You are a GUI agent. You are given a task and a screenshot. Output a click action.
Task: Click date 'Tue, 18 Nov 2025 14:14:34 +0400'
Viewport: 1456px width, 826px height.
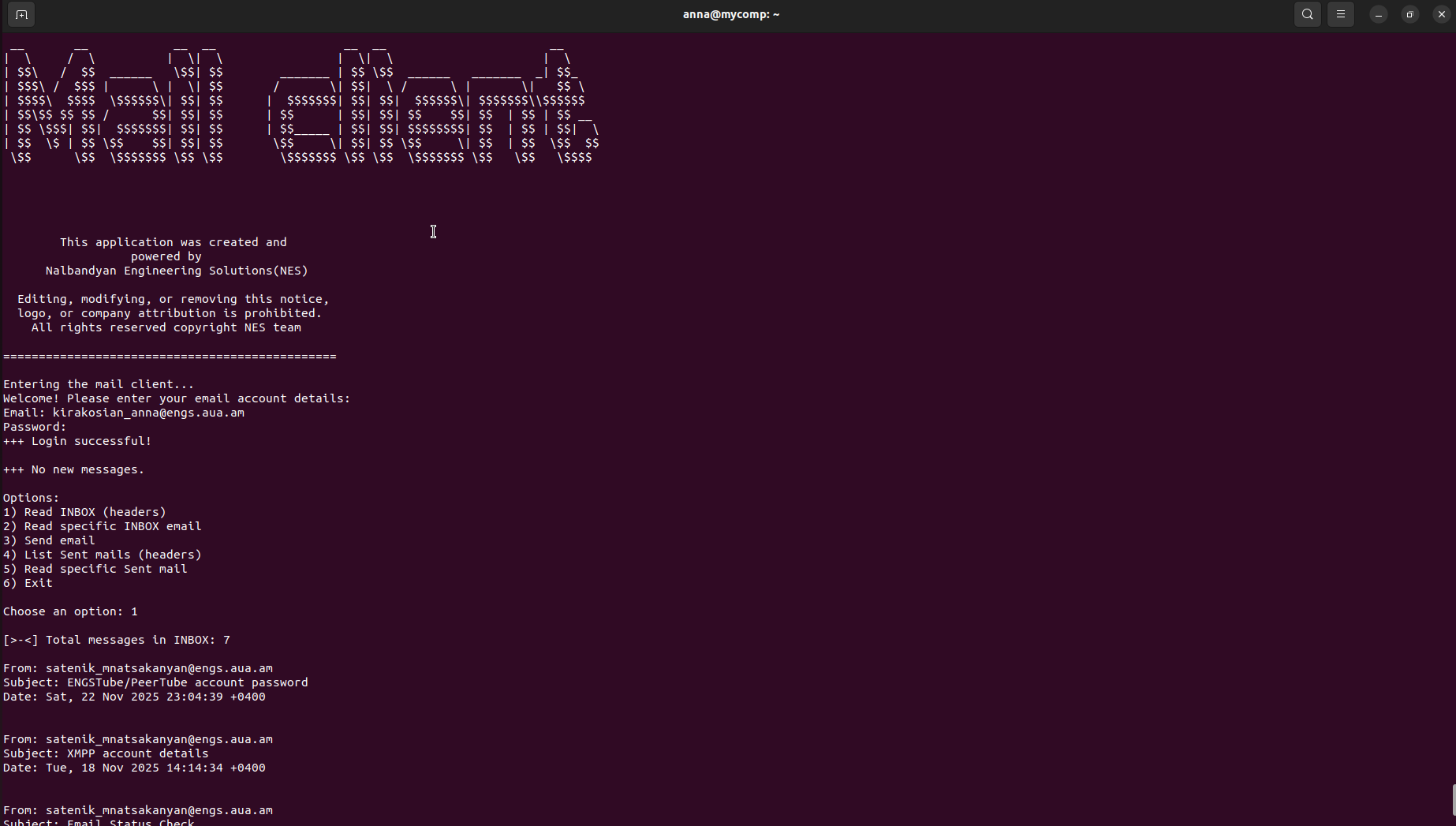pyautogui.click(x=156, y=768)
